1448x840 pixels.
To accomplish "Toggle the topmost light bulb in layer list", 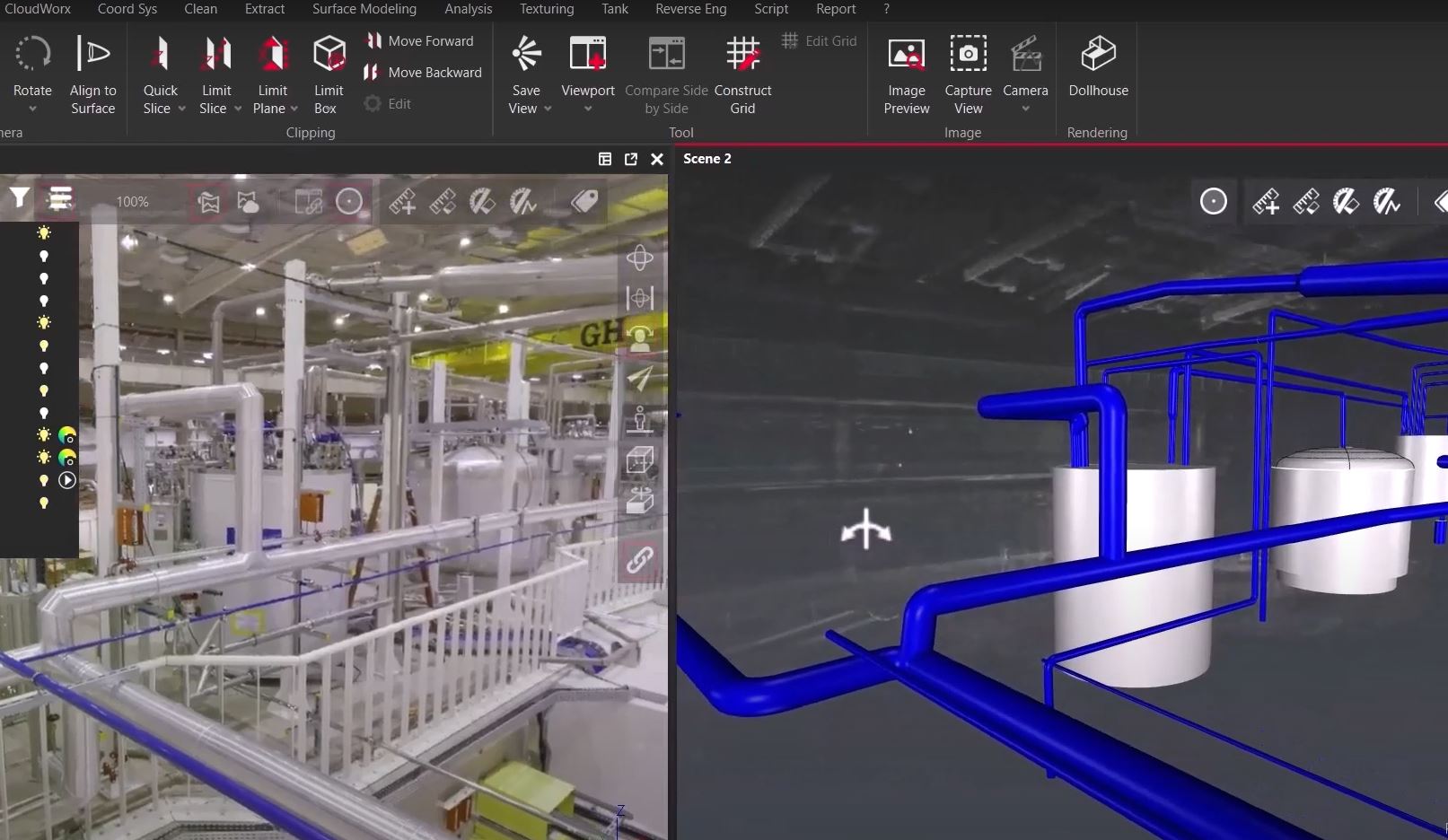I will tap(44, 233).
